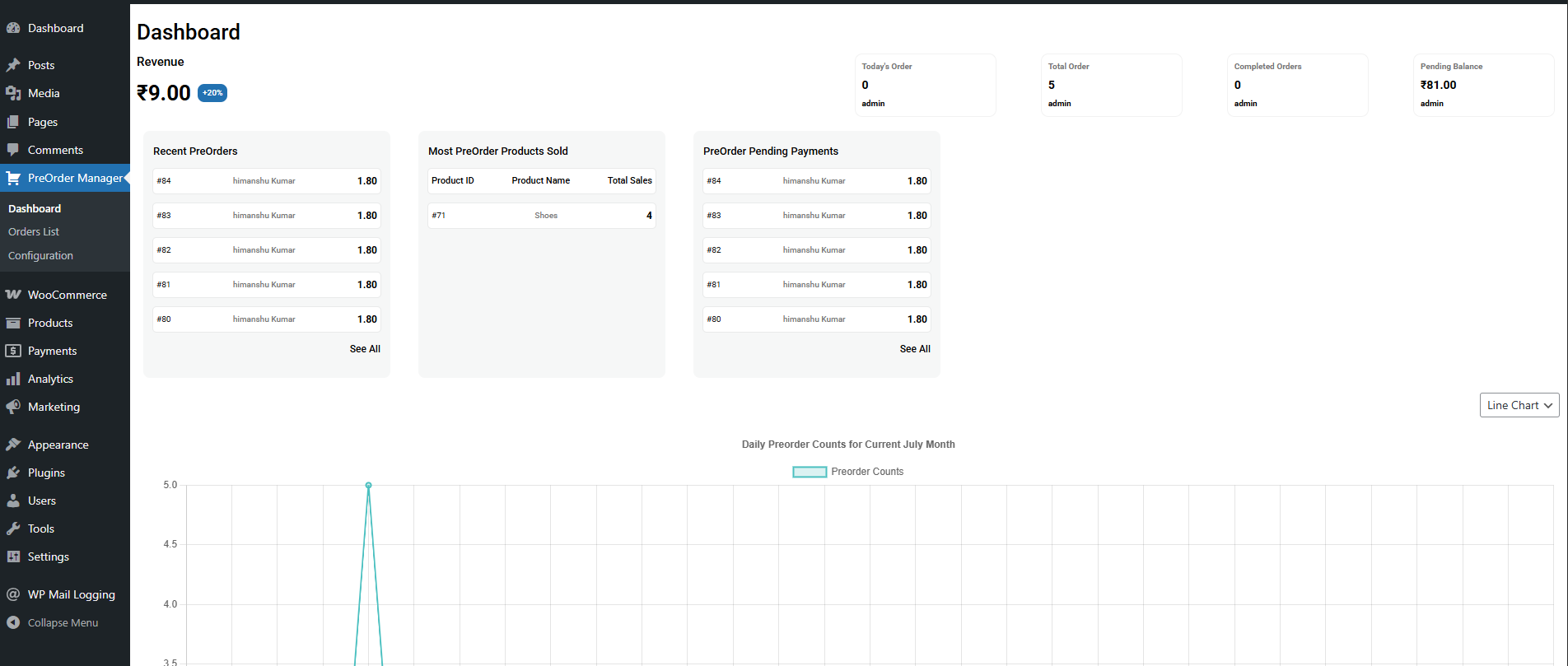Click Pending Balance ₹81.00 value
1568x666 pixels.
point(1439,85)
